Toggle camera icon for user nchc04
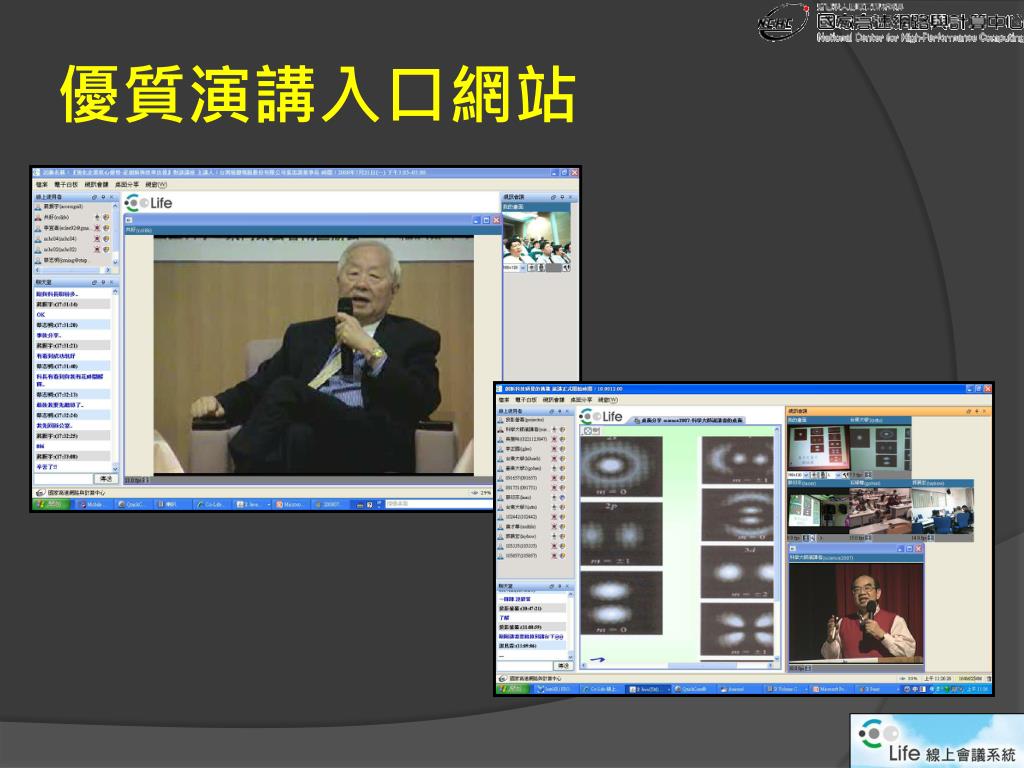 (106, 238)
